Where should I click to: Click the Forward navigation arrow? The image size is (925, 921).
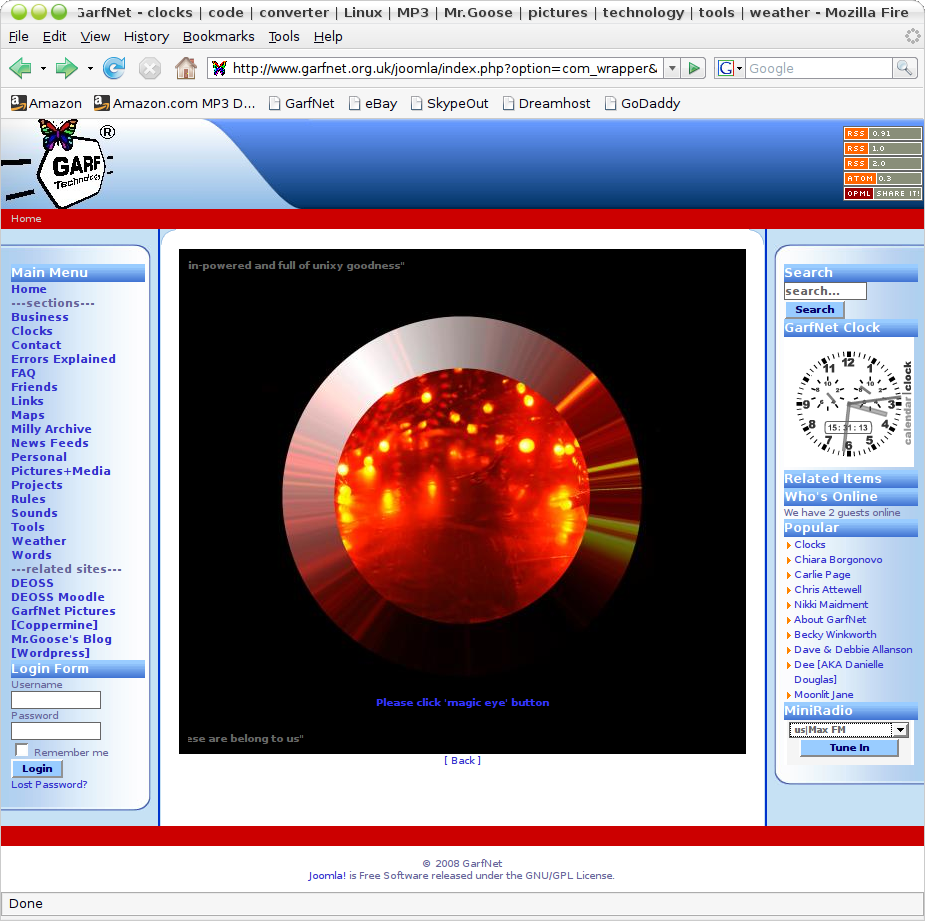coord(66,68)
